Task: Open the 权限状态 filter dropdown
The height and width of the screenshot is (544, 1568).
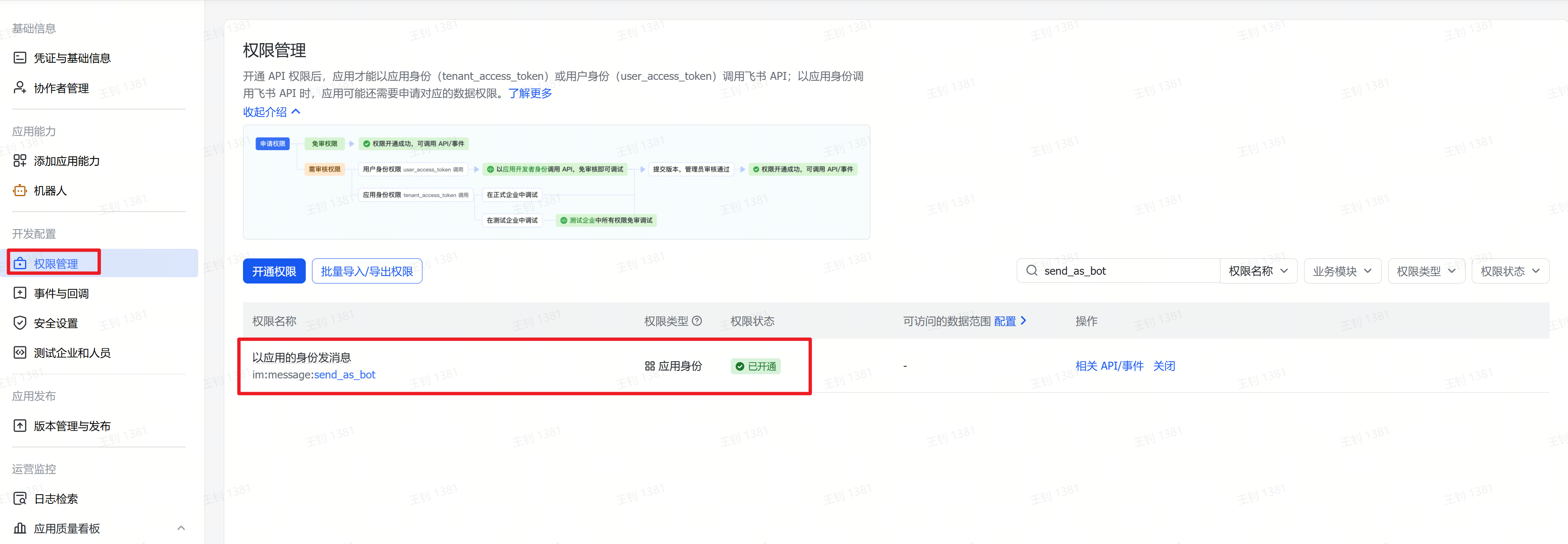Action: 1510,271
